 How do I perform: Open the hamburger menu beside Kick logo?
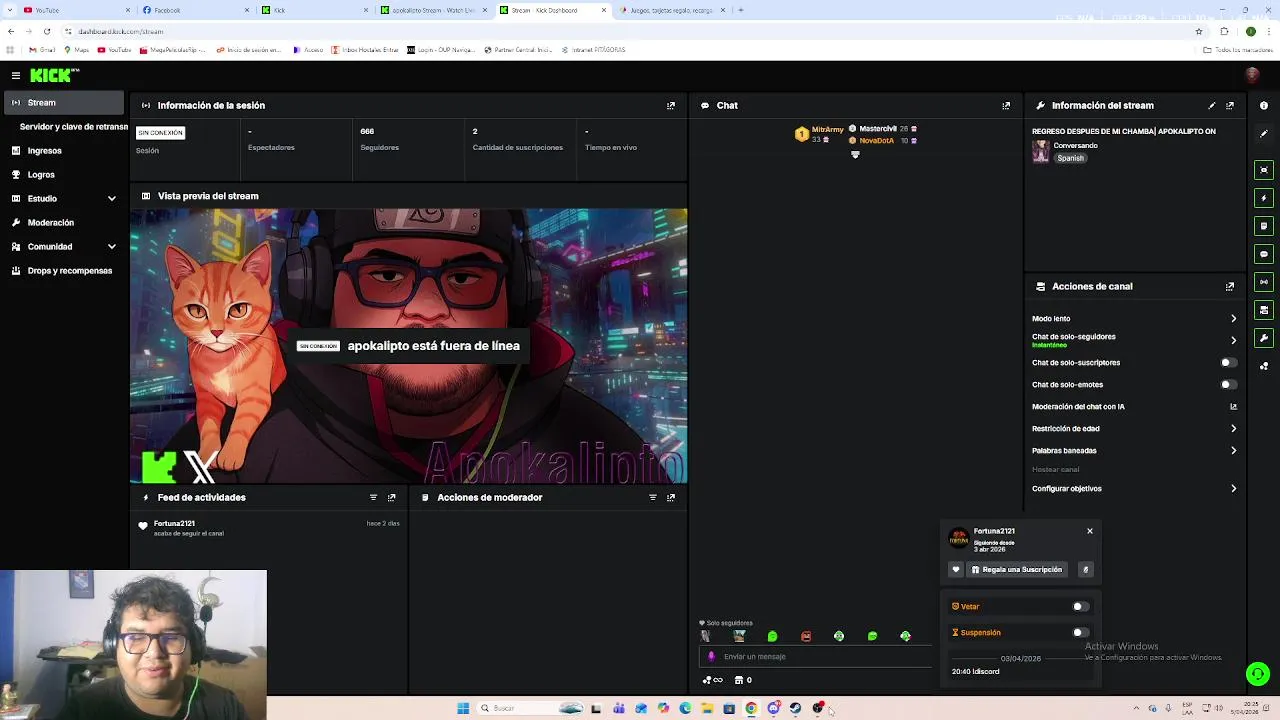tap(16, 75)
